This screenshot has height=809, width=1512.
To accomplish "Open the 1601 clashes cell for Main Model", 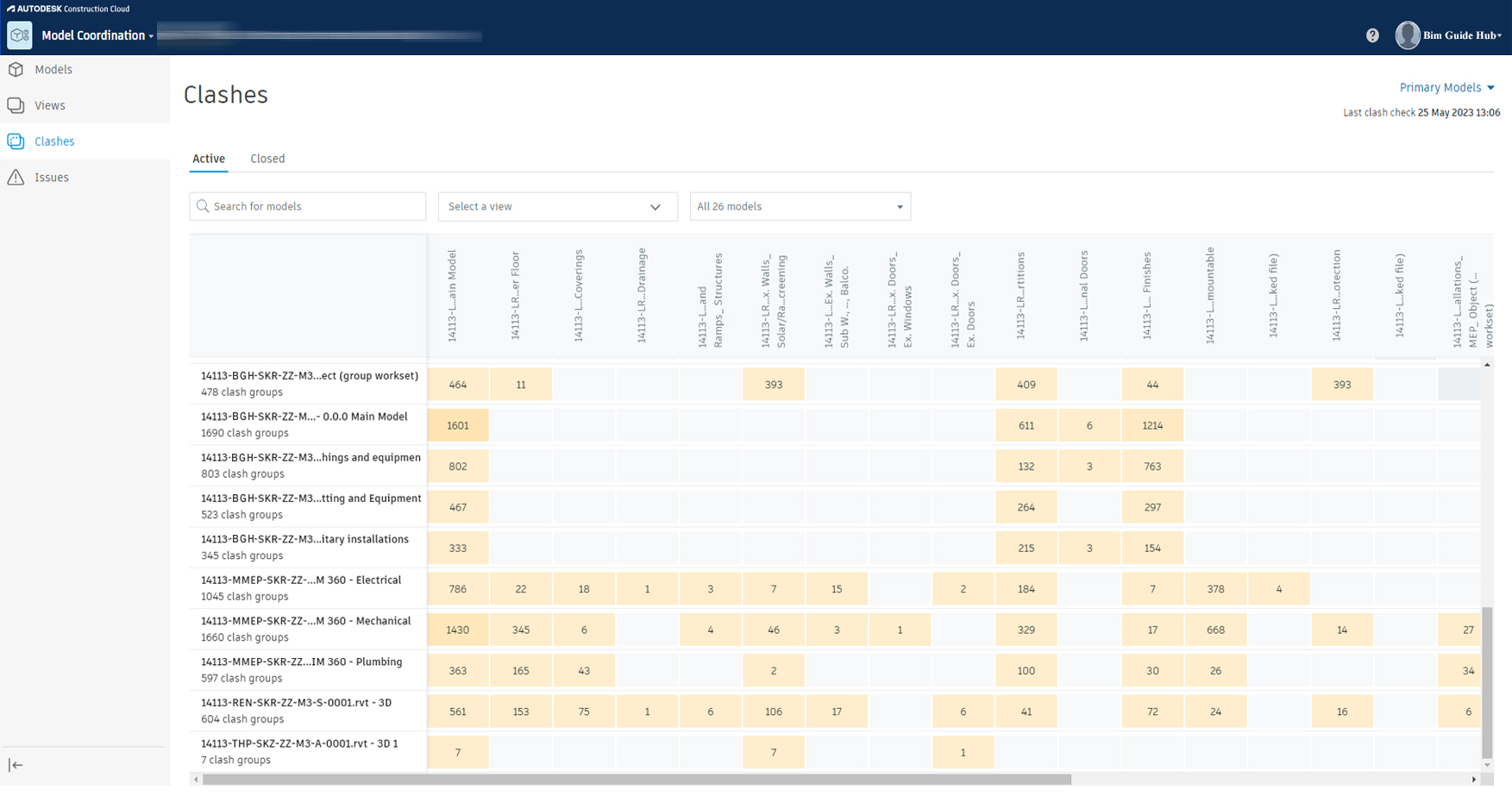I will [x=458, y=425].
